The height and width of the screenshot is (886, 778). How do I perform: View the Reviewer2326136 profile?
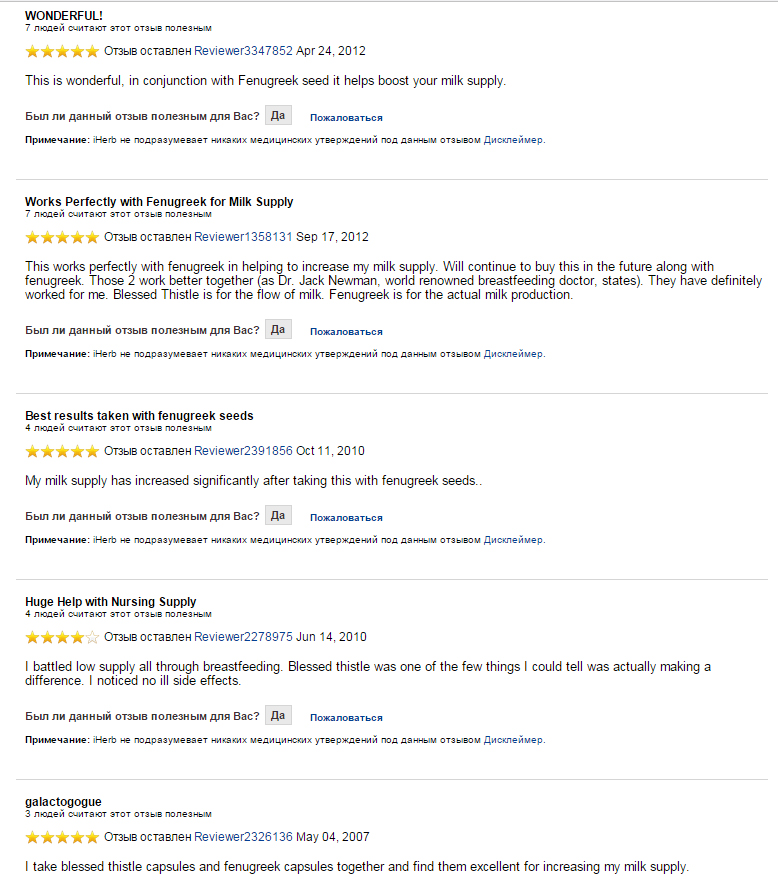point(243,837)
